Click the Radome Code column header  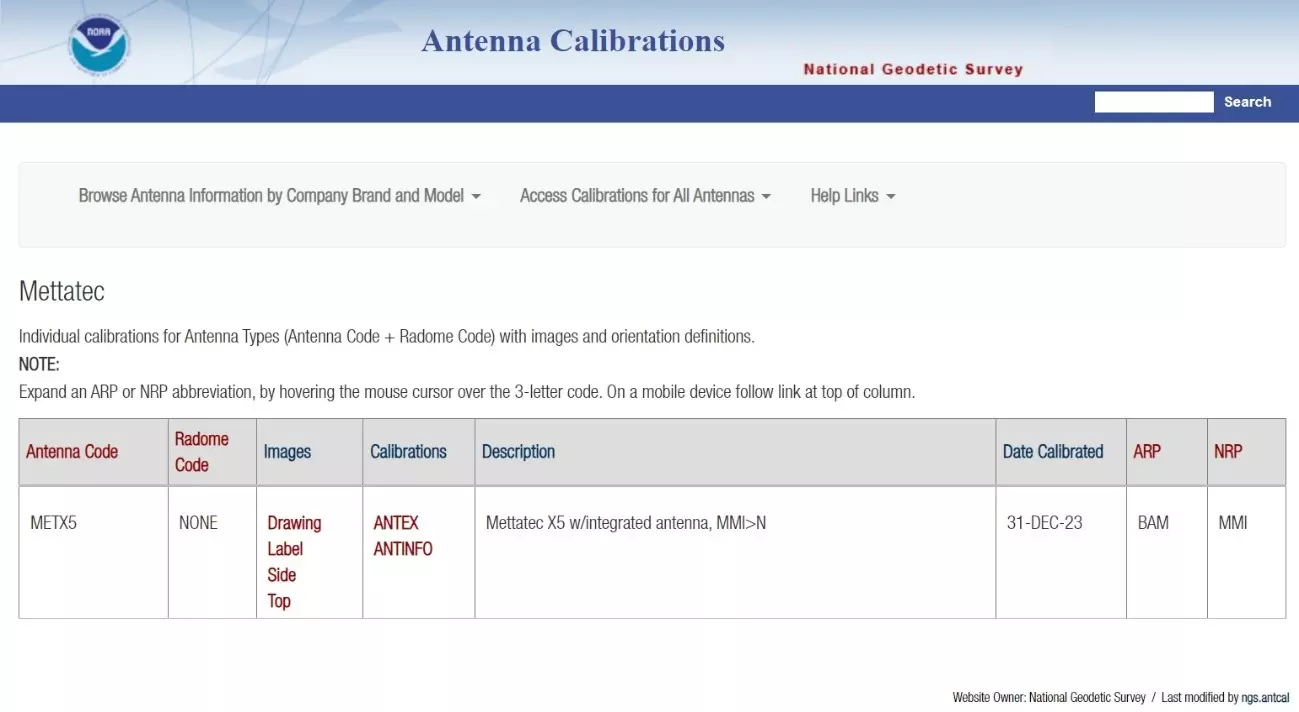point(201,452)
